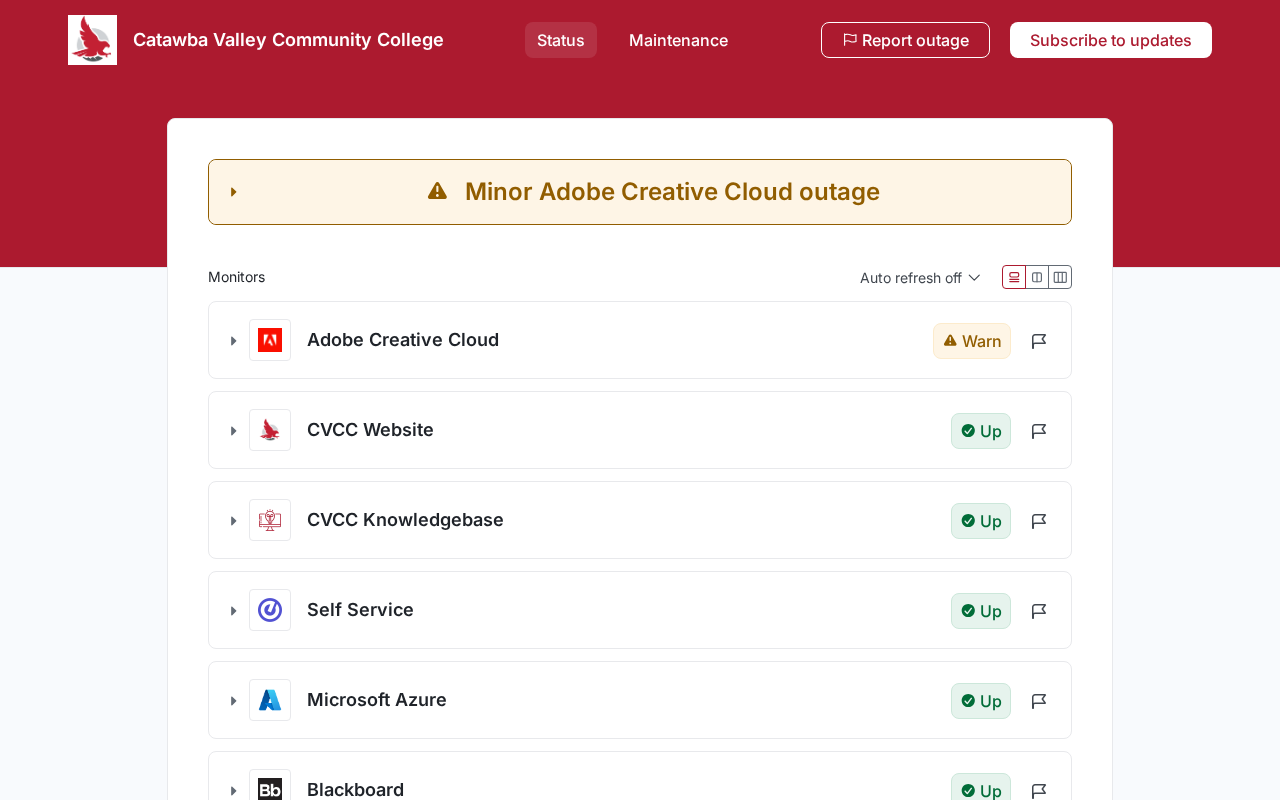Viewport: 1280px width, 800px height.
Task: Click the Catawba Valley Community College logo
Action: coord(92,40)
